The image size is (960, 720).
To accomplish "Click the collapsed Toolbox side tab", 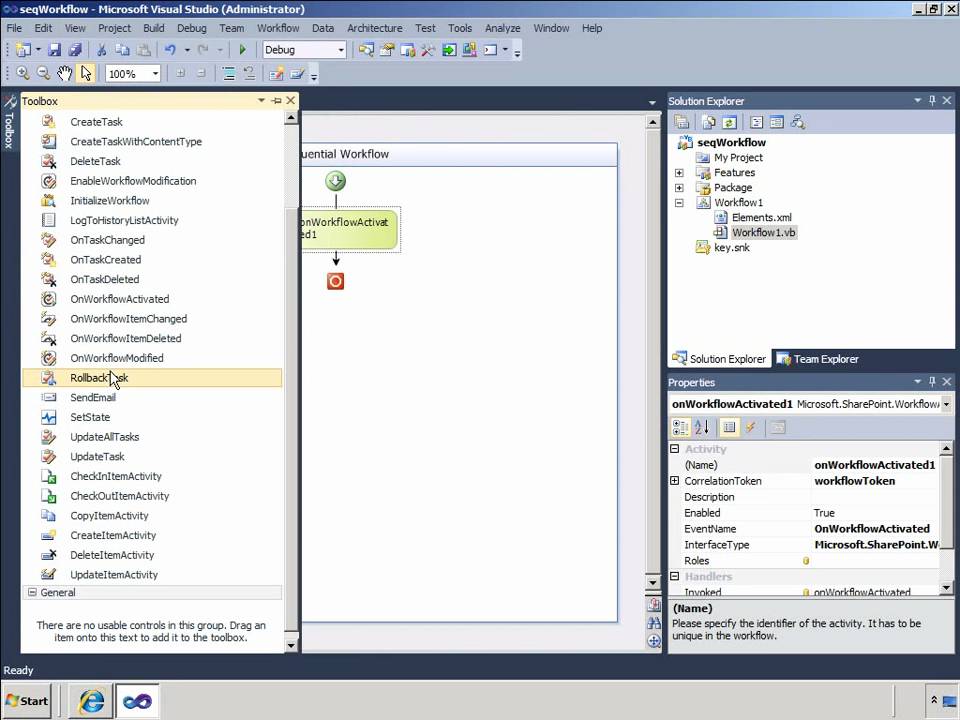I will point(9,124).
